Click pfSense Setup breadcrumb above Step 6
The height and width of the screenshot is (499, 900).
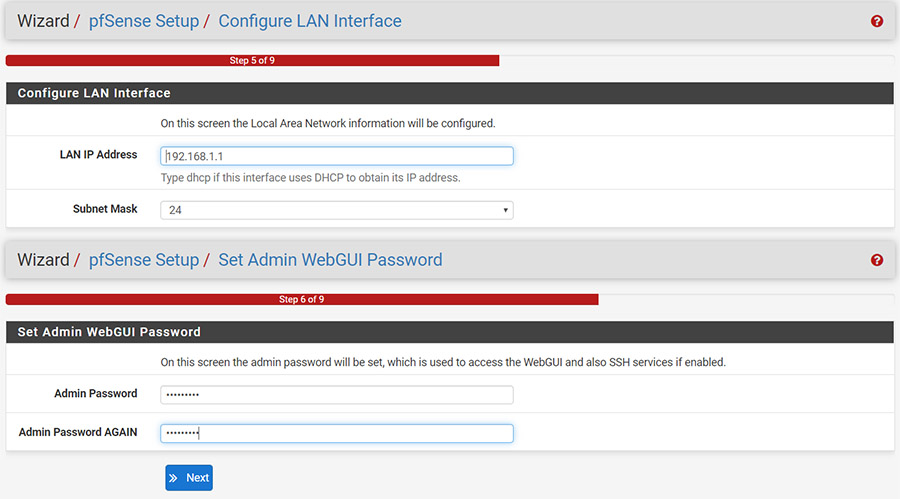143,260
